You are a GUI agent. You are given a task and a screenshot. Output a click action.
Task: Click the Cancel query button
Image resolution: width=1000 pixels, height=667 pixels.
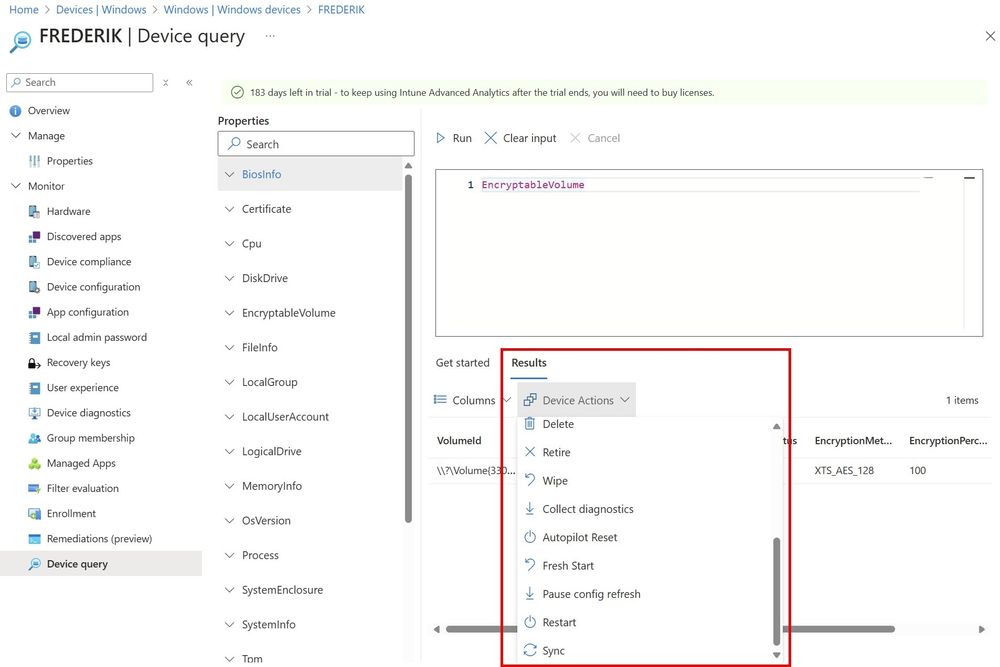coord(594,138)
